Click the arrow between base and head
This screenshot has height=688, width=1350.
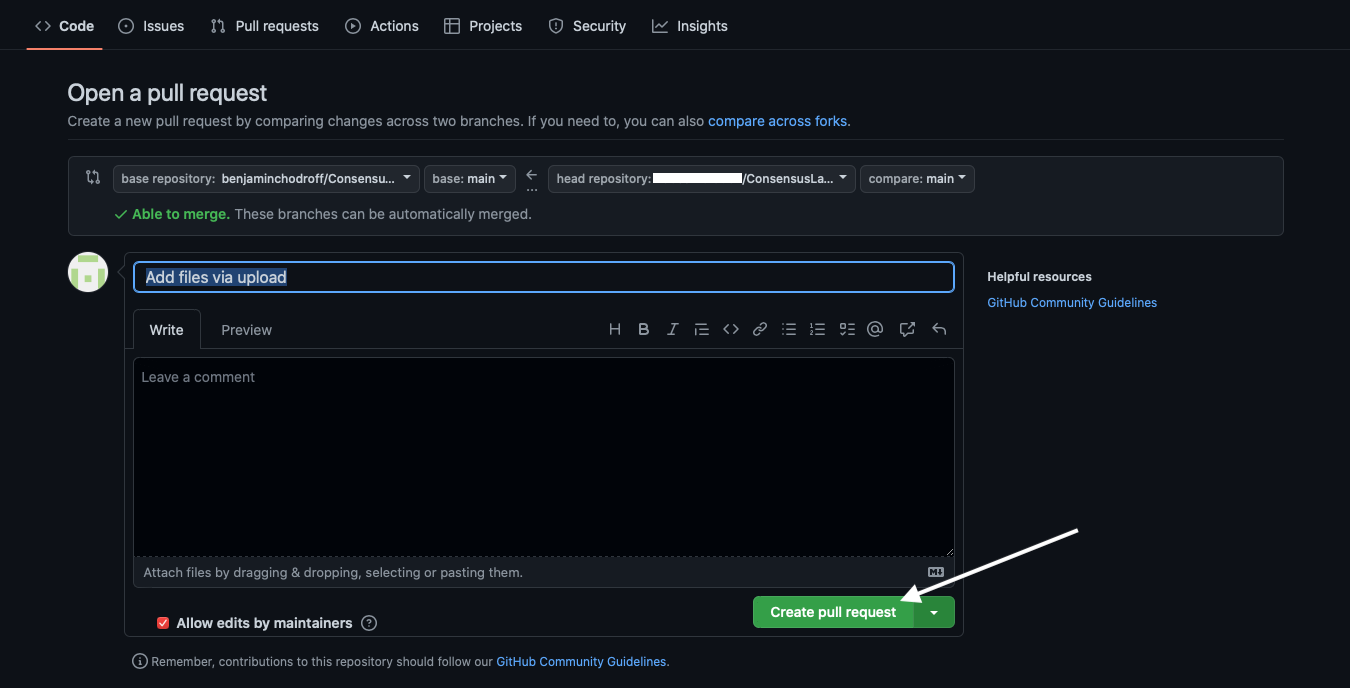click(x=532, y=175)
